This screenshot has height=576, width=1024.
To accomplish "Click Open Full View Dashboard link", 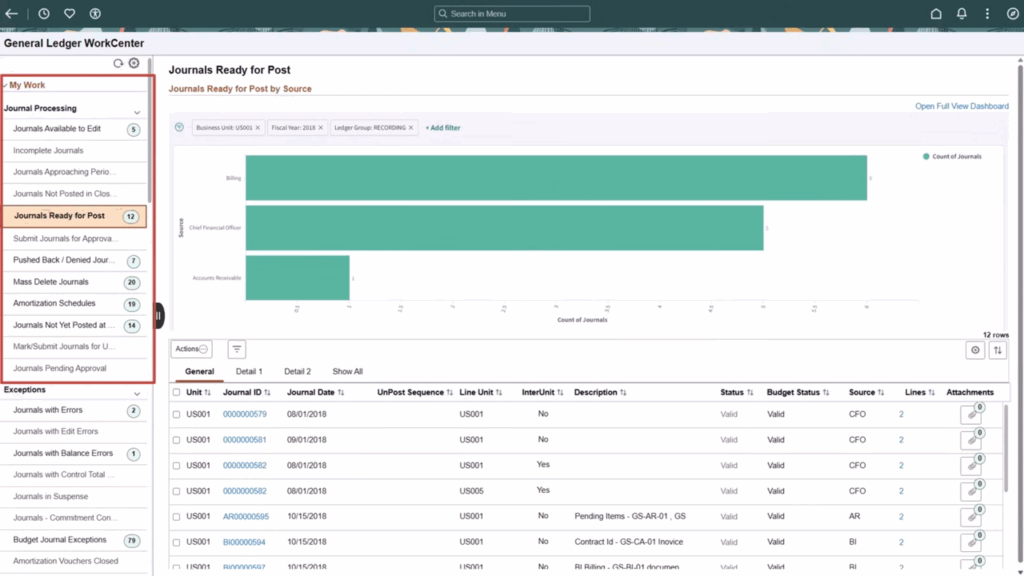I will tap(961, 106).
